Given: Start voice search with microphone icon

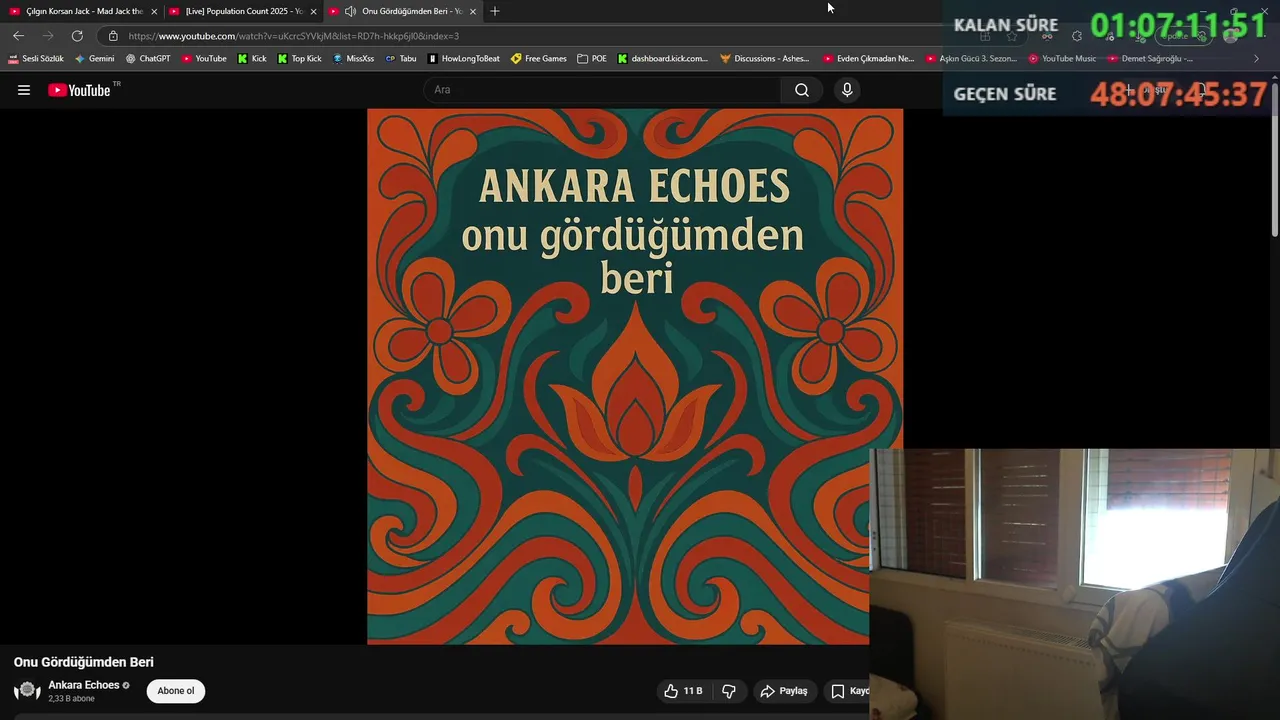Looking at the screenshot, I should [x=847, y=90].
